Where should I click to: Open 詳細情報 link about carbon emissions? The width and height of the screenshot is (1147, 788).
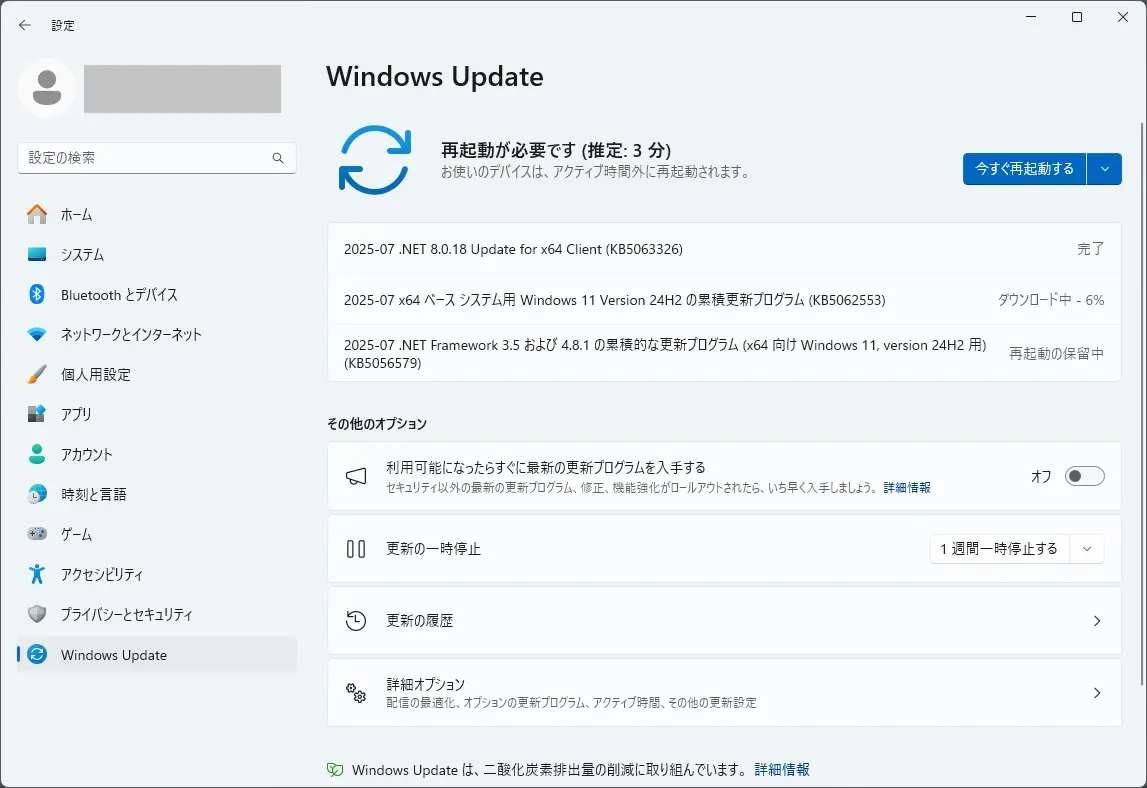coord(782,770)
